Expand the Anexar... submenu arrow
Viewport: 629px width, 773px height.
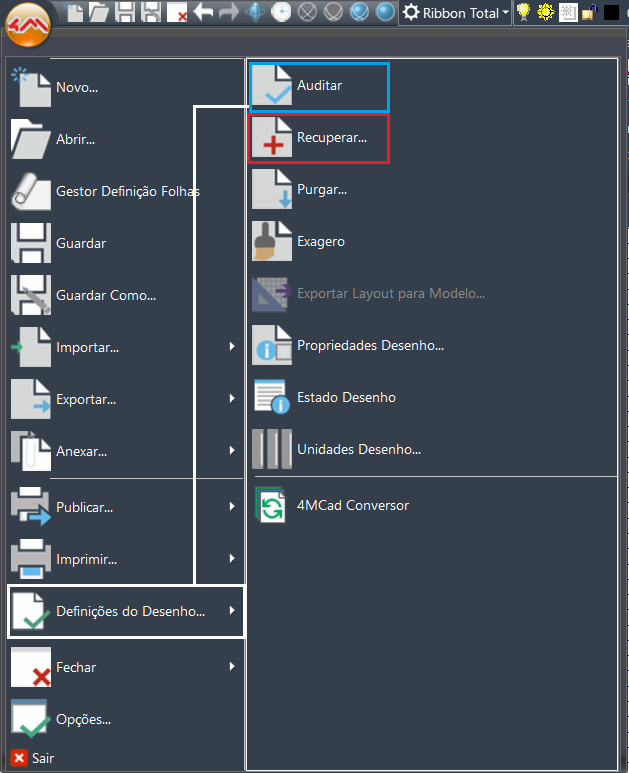pyautogui.click(x=232, y=450)
